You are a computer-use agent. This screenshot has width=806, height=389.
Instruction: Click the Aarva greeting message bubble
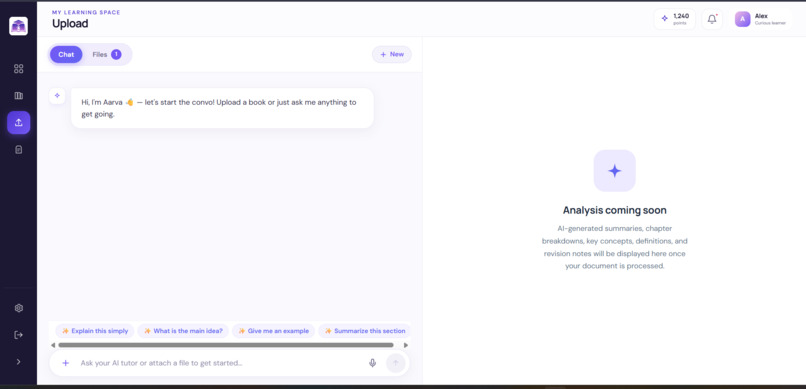pos(222,108)
